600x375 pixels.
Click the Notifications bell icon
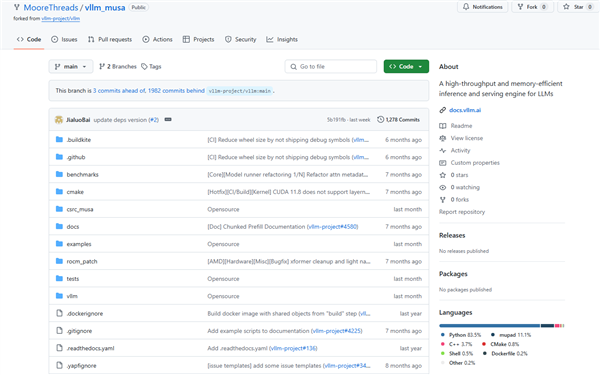point(466,7)
